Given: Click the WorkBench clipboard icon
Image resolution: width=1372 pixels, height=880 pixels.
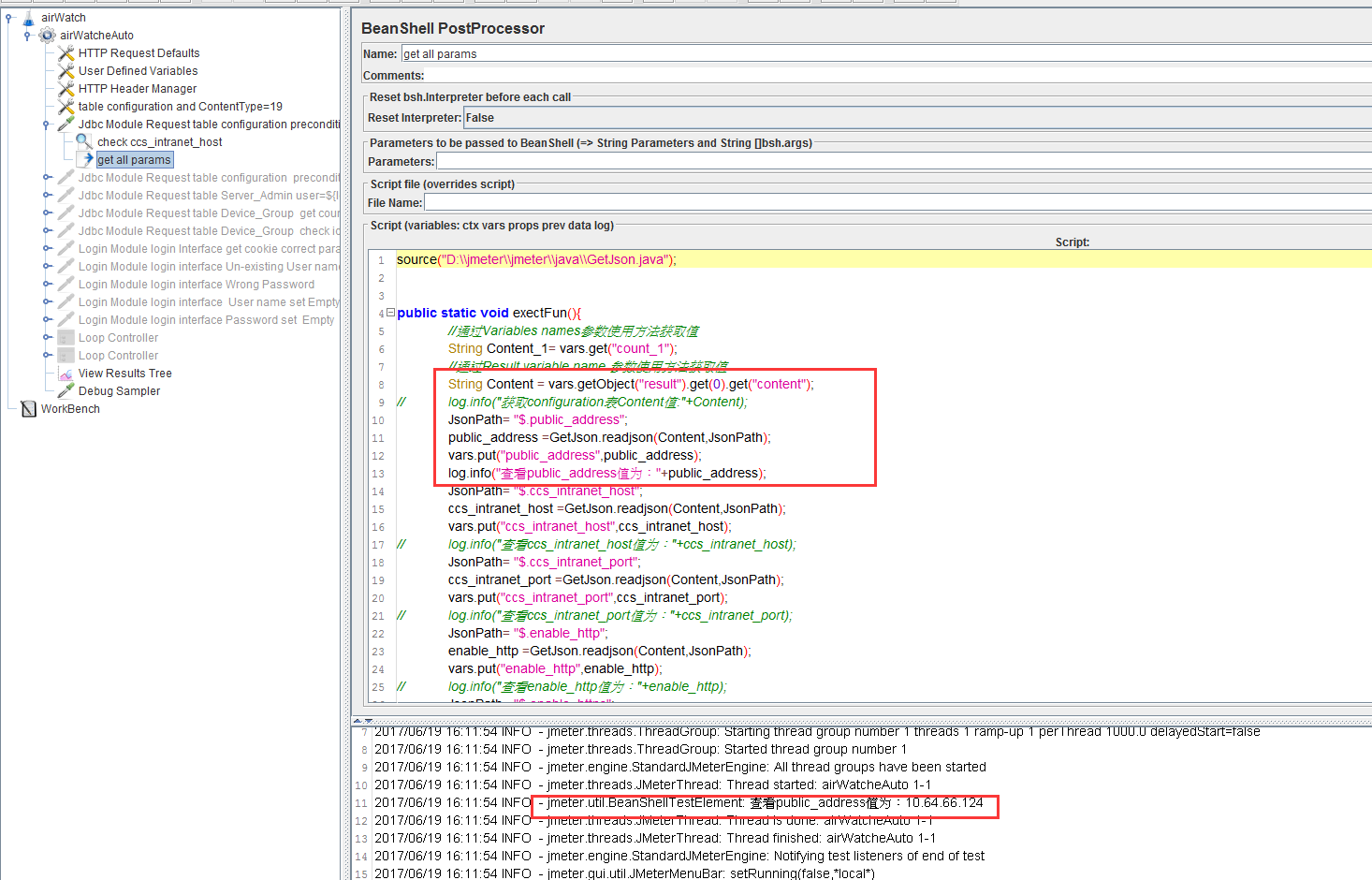Looking at the screenshot, I should click(x=28, y=409).
